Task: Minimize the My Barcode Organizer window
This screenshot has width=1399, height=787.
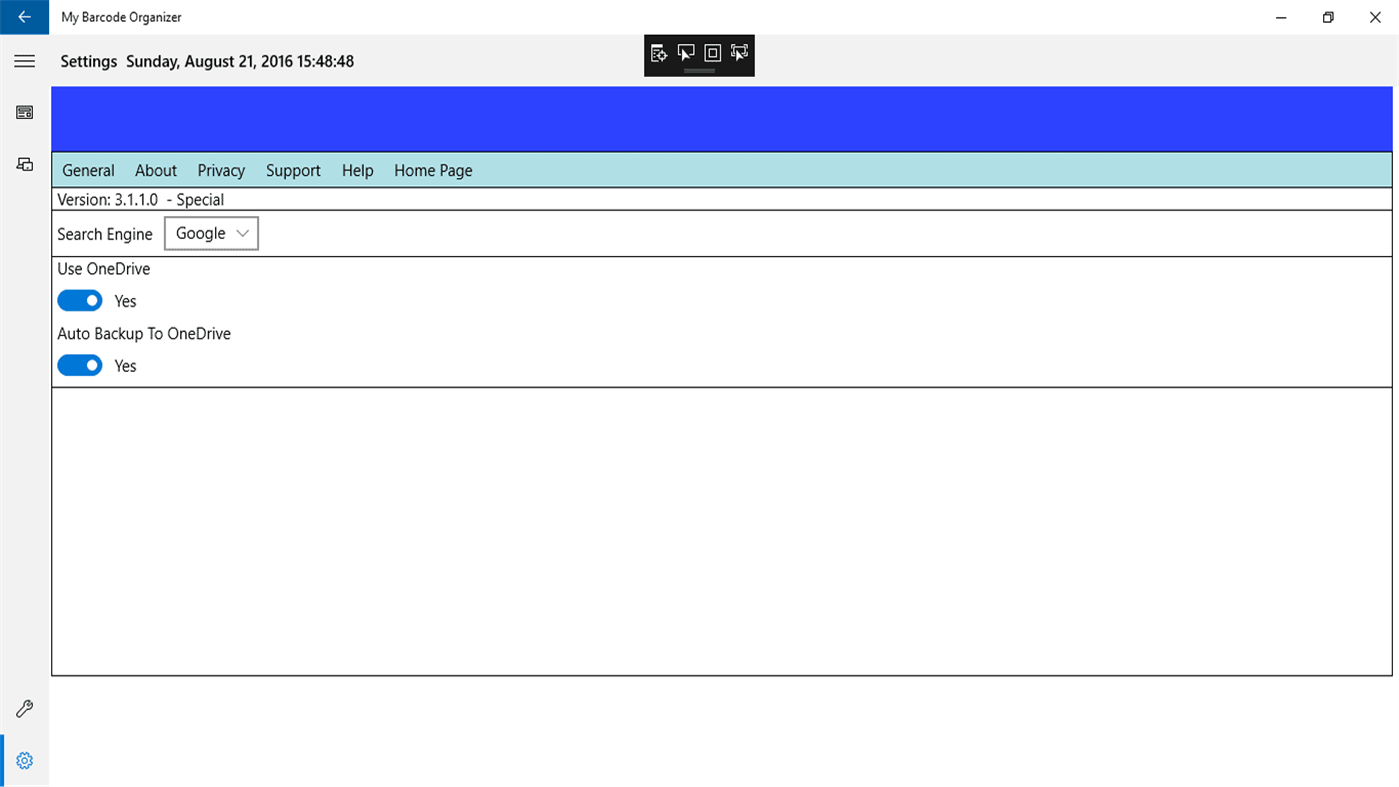Action: [1281, 17]
